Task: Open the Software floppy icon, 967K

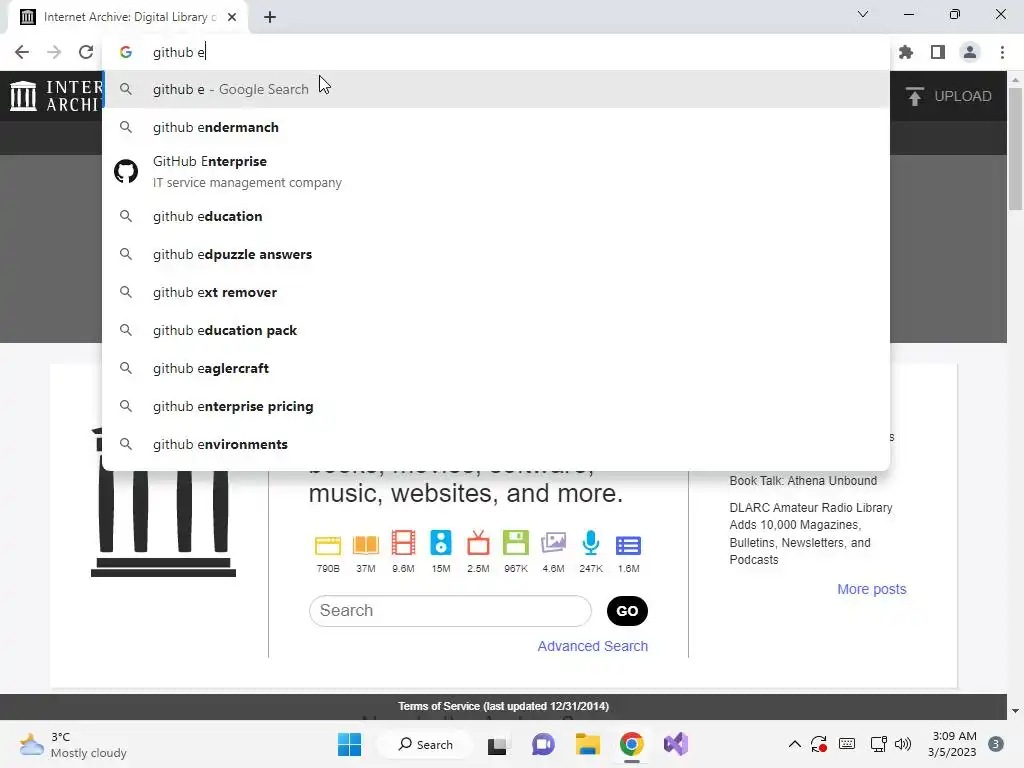Action: tap(515, 543)
